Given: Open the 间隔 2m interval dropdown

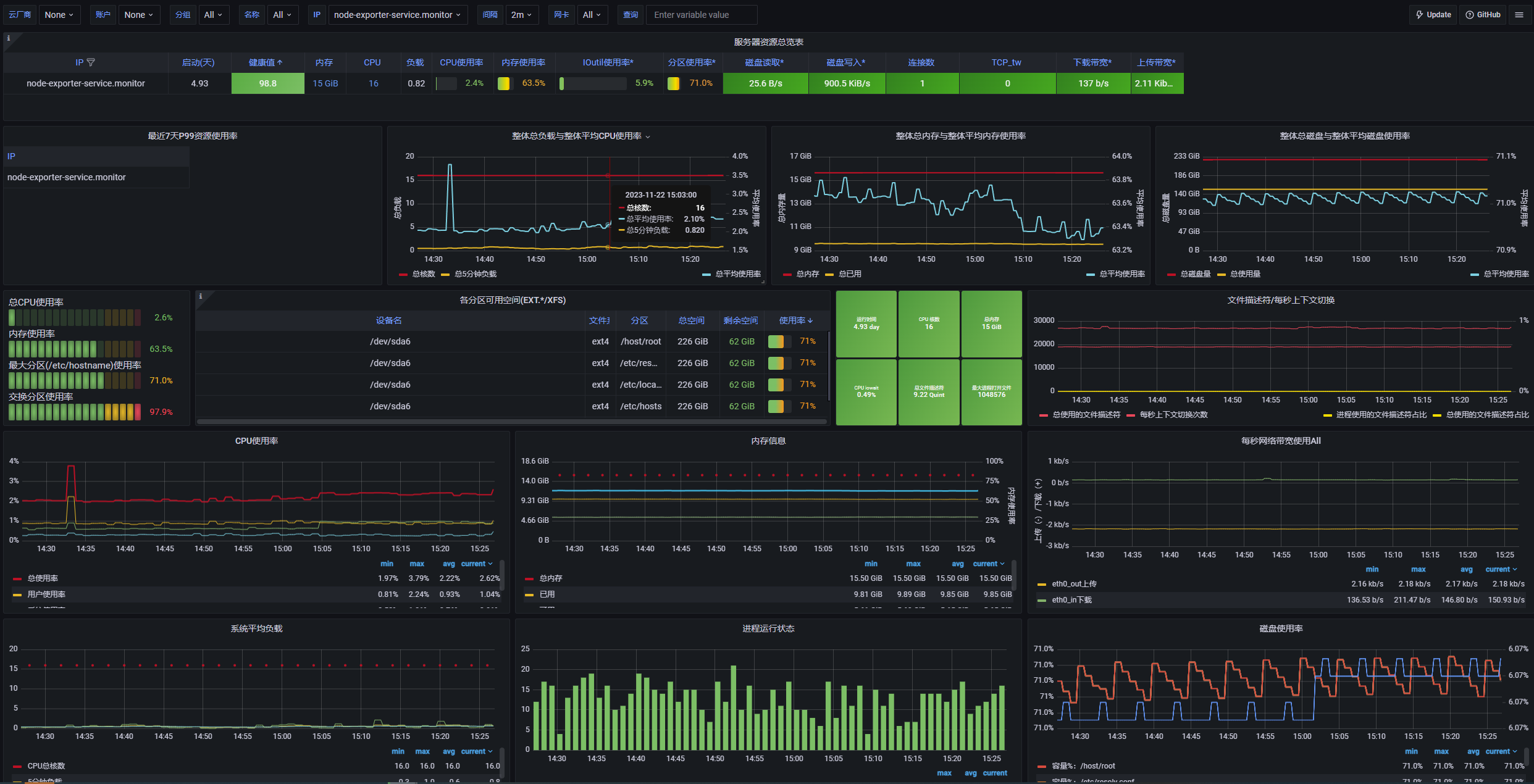Looking at the screenshot, I should pos(521,15).
